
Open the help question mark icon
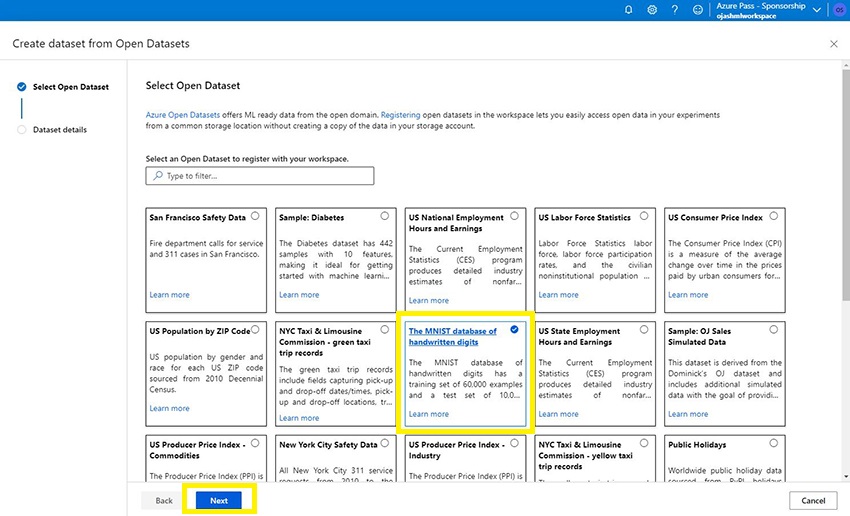tap(674, 10)
